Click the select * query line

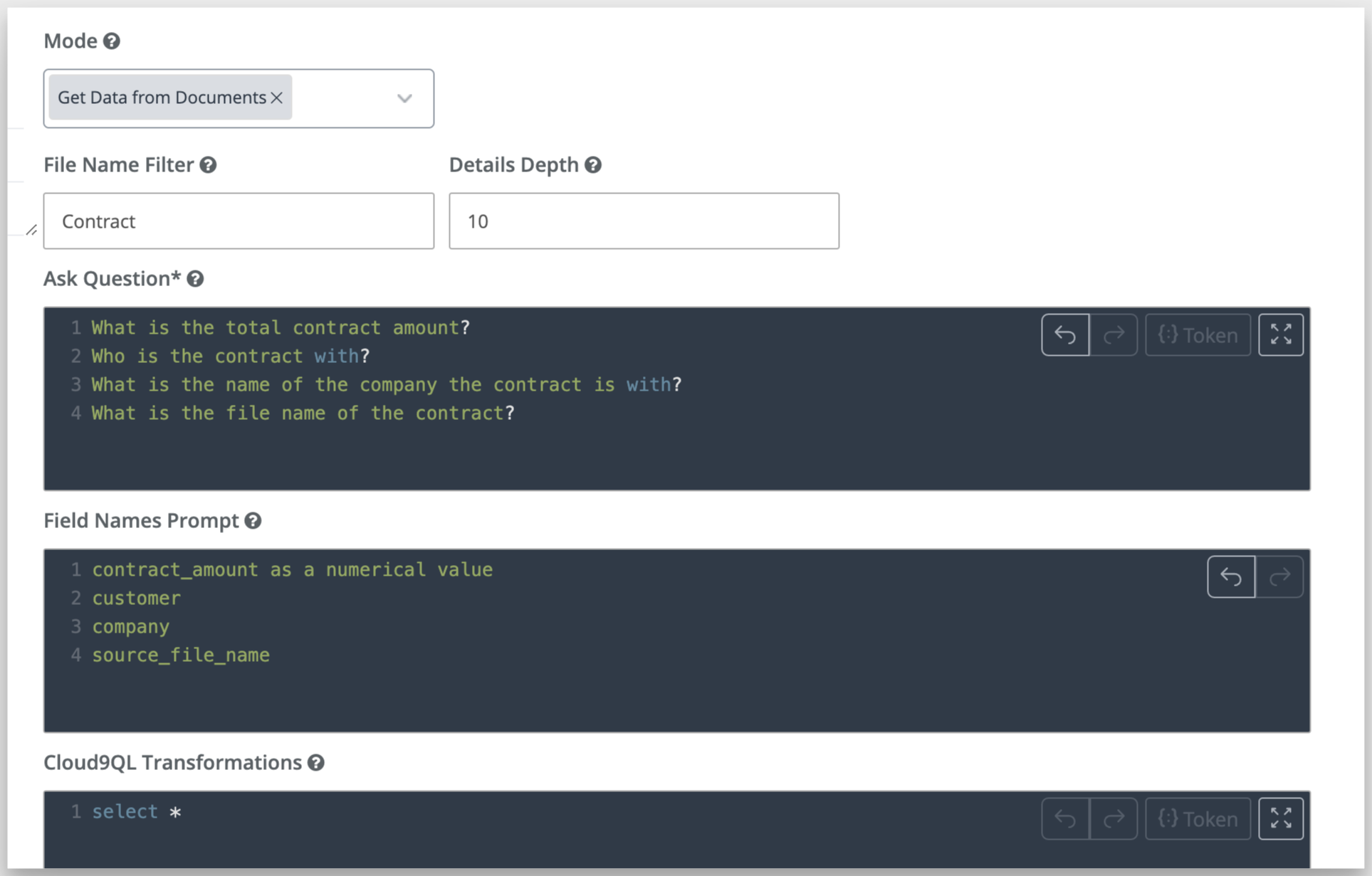137,812
